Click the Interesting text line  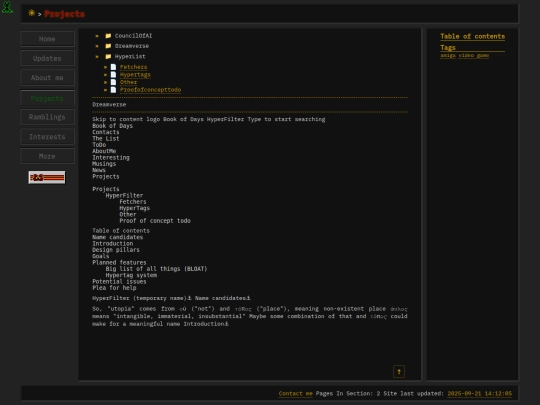111,157
